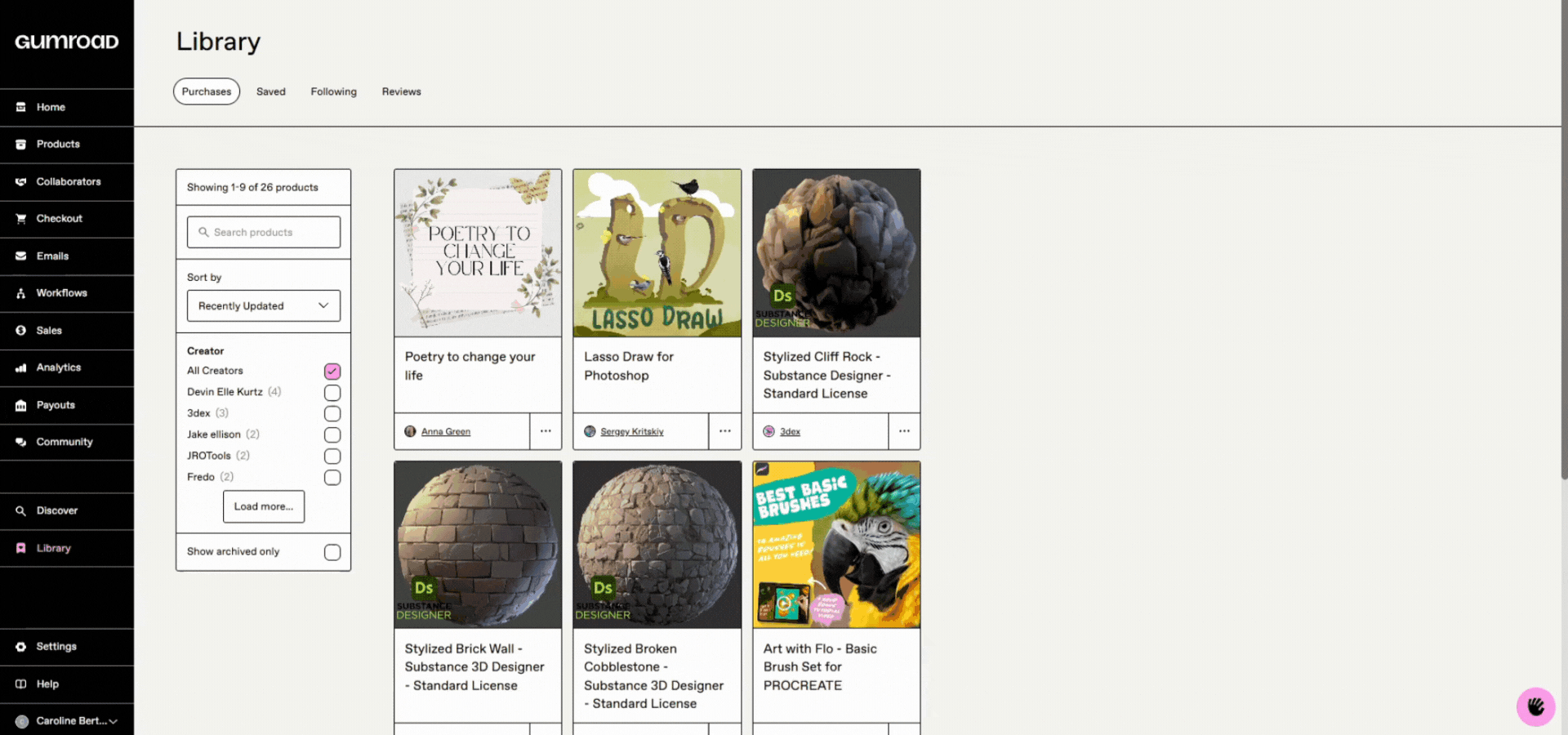The width and height of the screenshot is (1568, 735).
Task: Uncheck the All Creators checkbox
Action: (x=332, y=371)
